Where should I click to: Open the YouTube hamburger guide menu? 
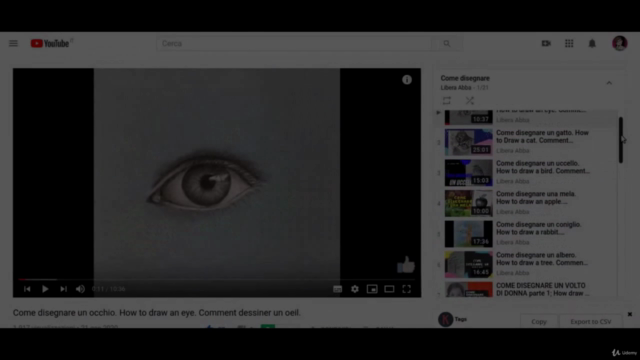(13, 43)
